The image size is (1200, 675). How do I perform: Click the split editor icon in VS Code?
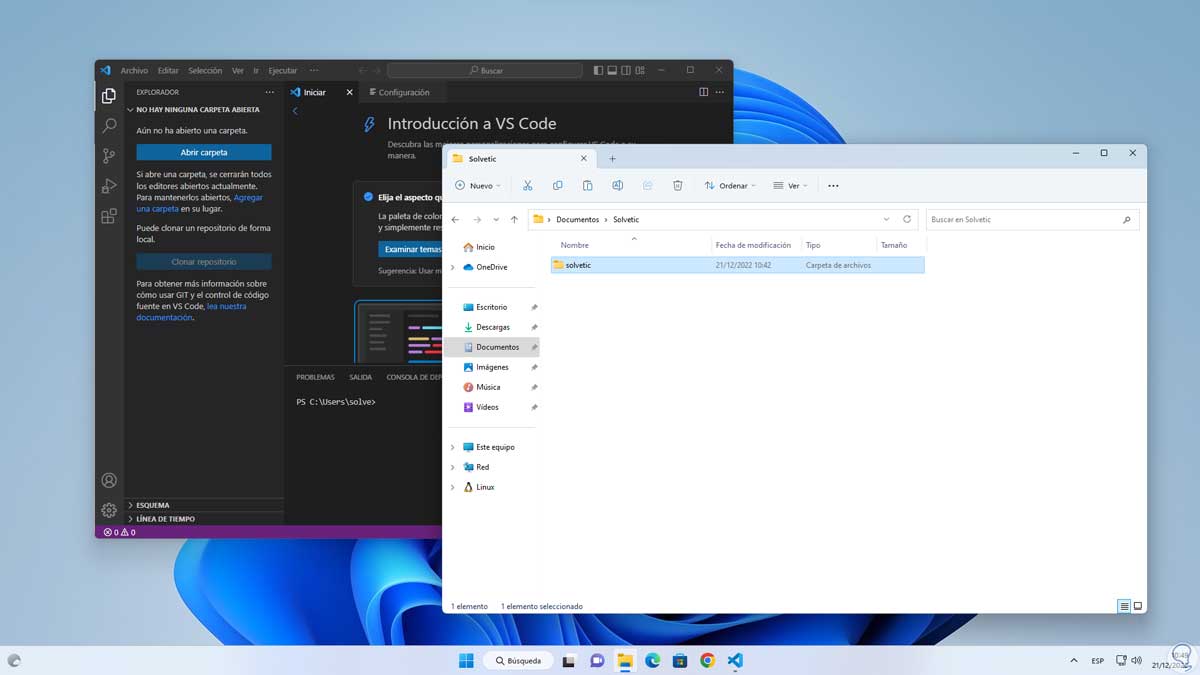(x=703, y=92)
